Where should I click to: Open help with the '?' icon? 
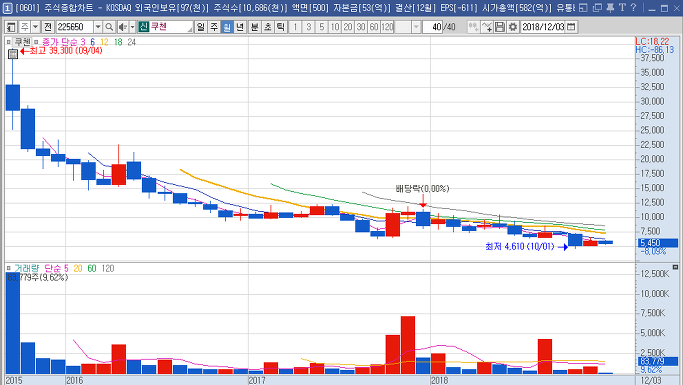(x=633, y=7)
